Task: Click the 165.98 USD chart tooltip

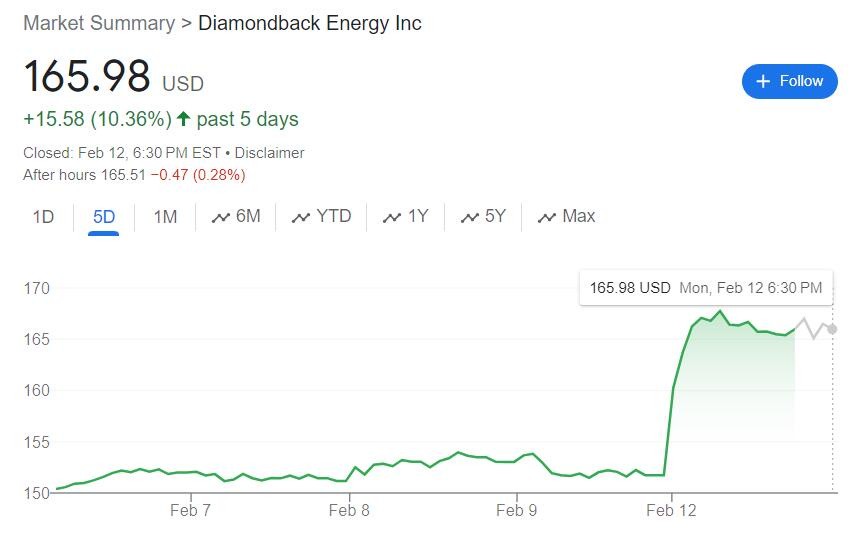Action: 705,288
